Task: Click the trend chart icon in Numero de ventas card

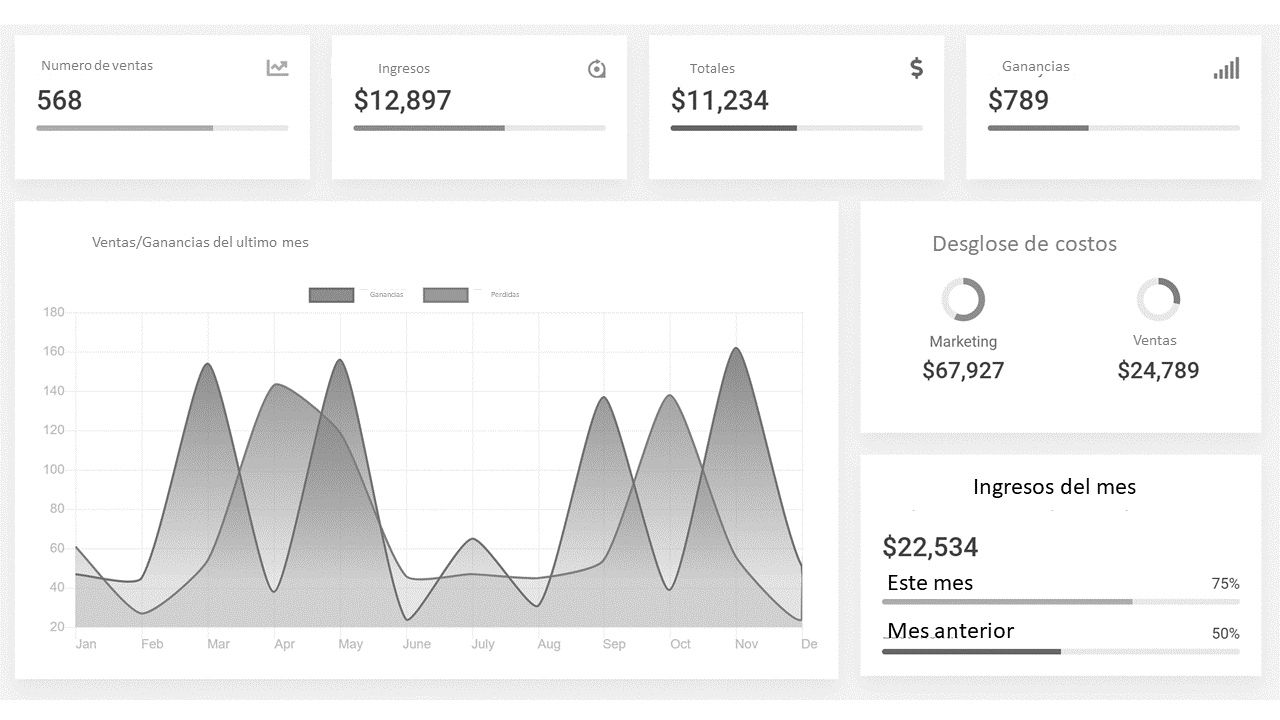Action: (277, 68)
